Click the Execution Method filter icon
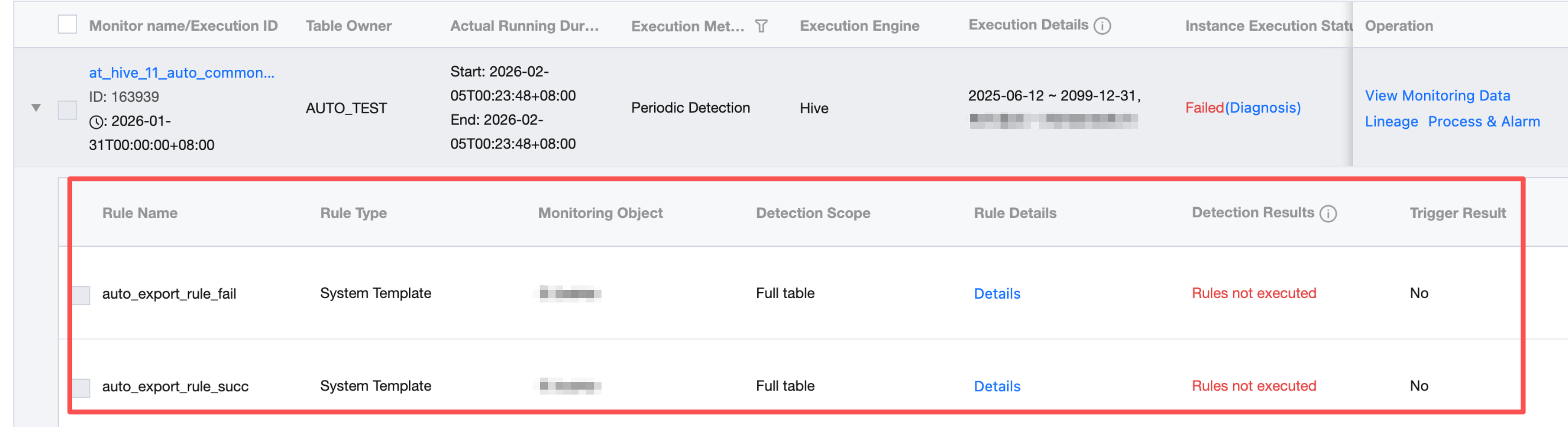 [x=761, y=26]
